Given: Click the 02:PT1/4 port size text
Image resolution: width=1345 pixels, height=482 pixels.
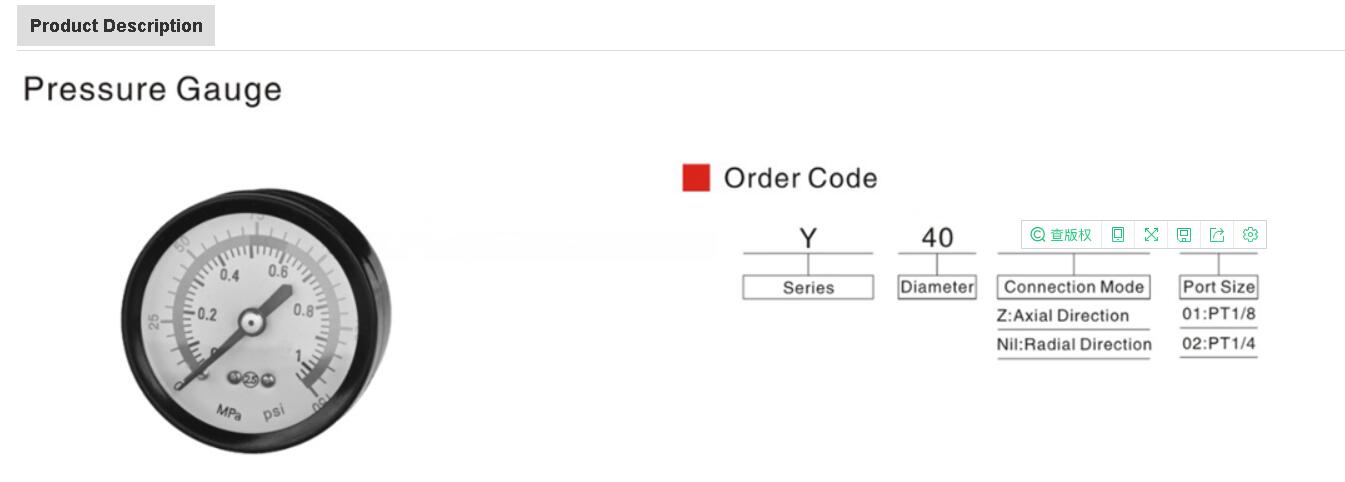Looking at the screenshot, I should click(1218, 345).
